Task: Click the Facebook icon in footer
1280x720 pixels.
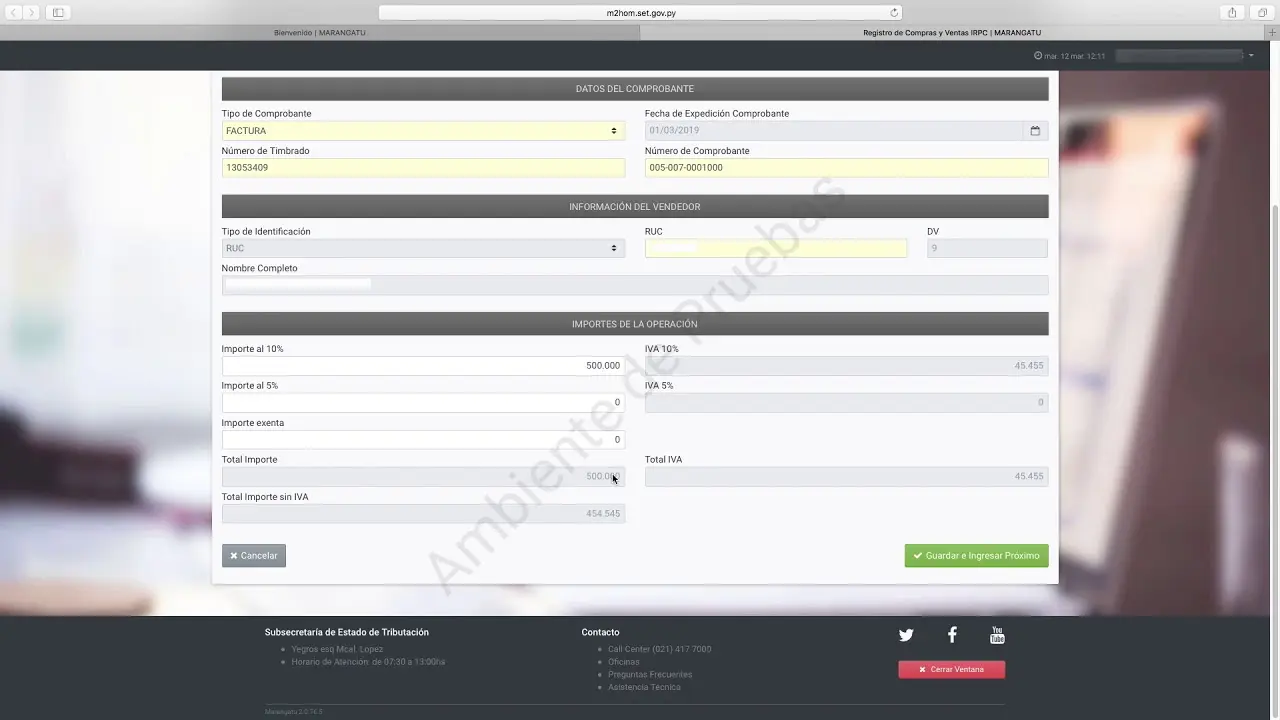Action: tap(952, 635)
